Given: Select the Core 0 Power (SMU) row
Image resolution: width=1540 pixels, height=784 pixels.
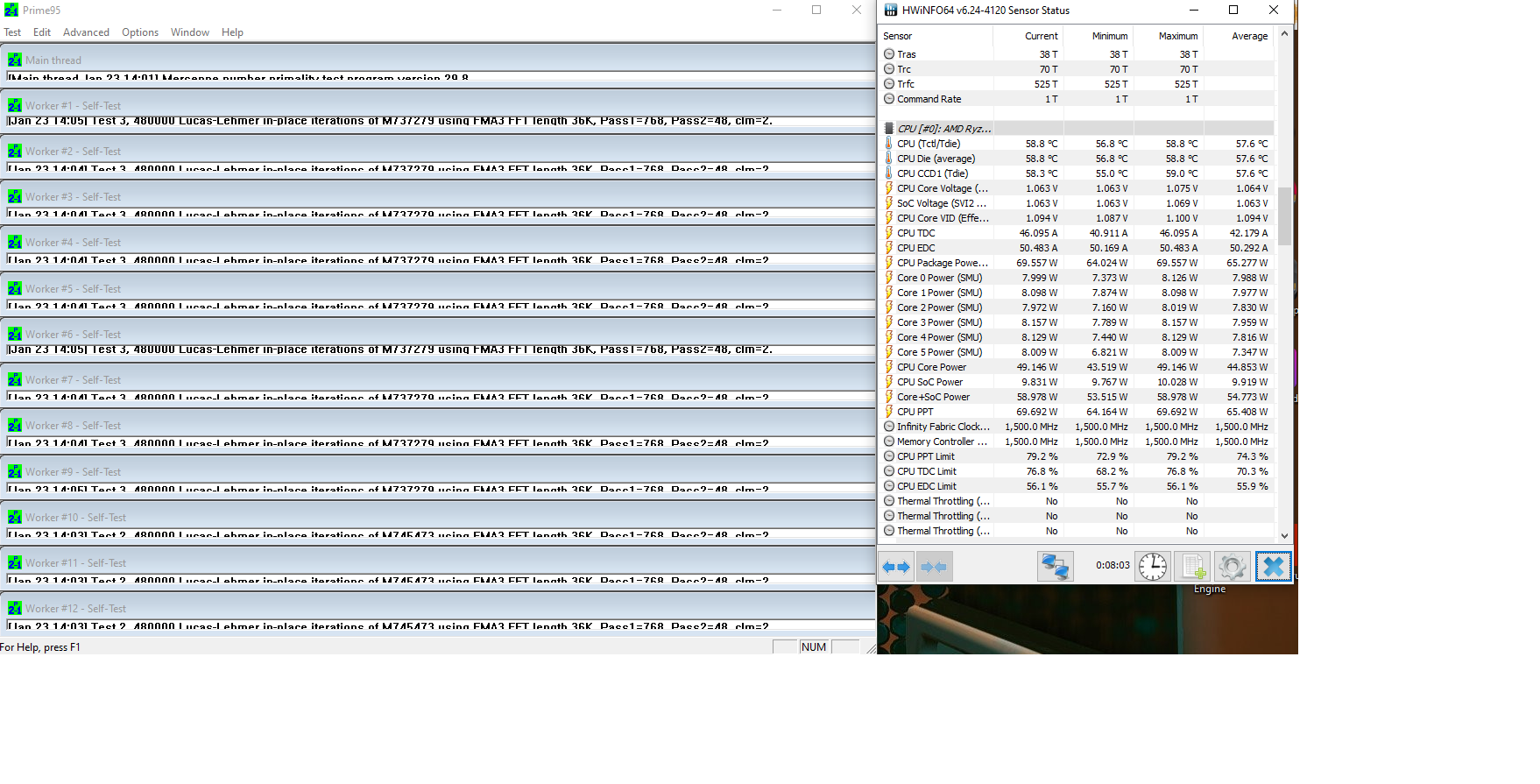Looking at the screenshot, I should [1077, 278].
